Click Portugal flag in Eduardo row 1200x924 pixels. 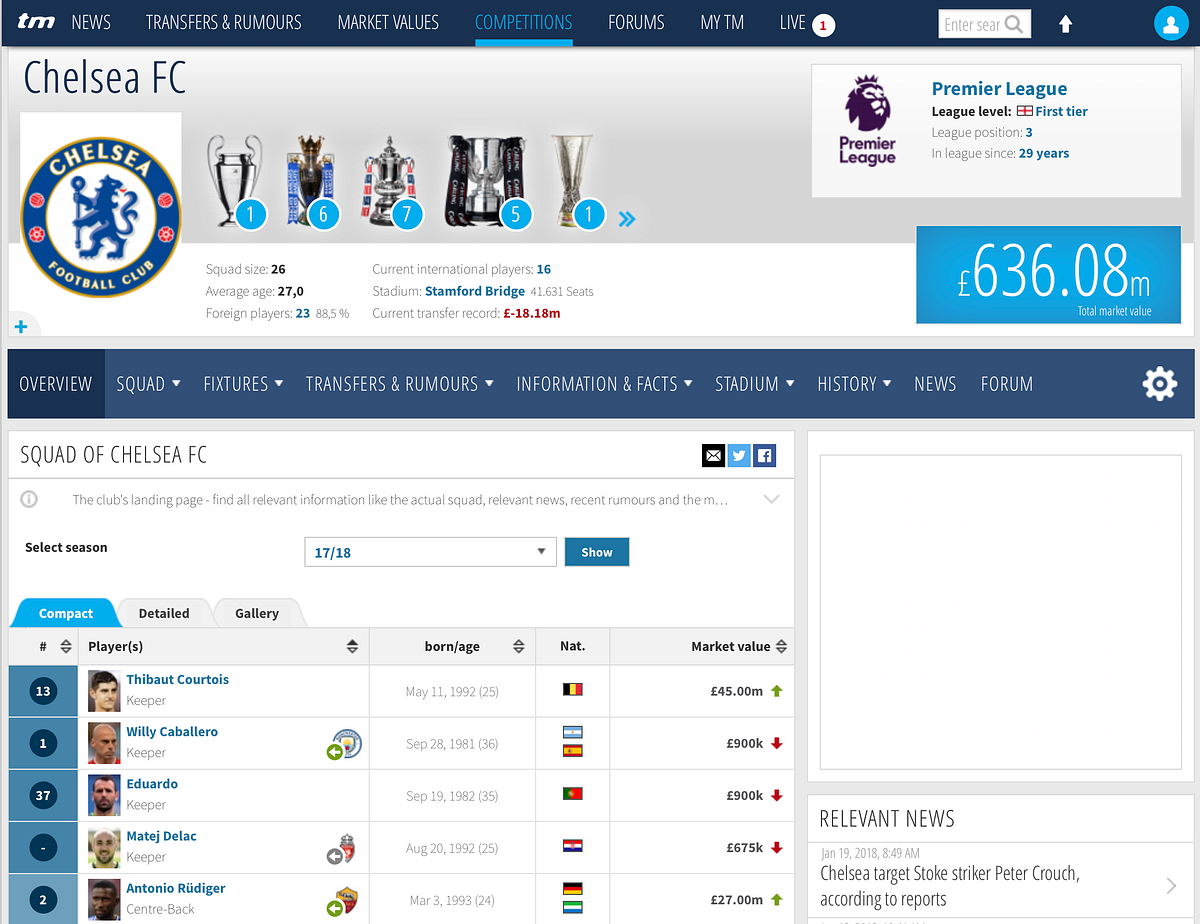point(572,794)
